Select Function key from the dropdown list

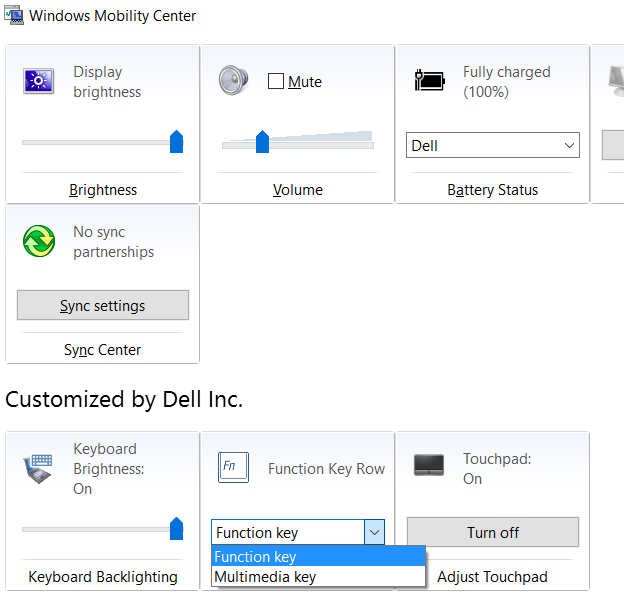(x=318, y=557)
